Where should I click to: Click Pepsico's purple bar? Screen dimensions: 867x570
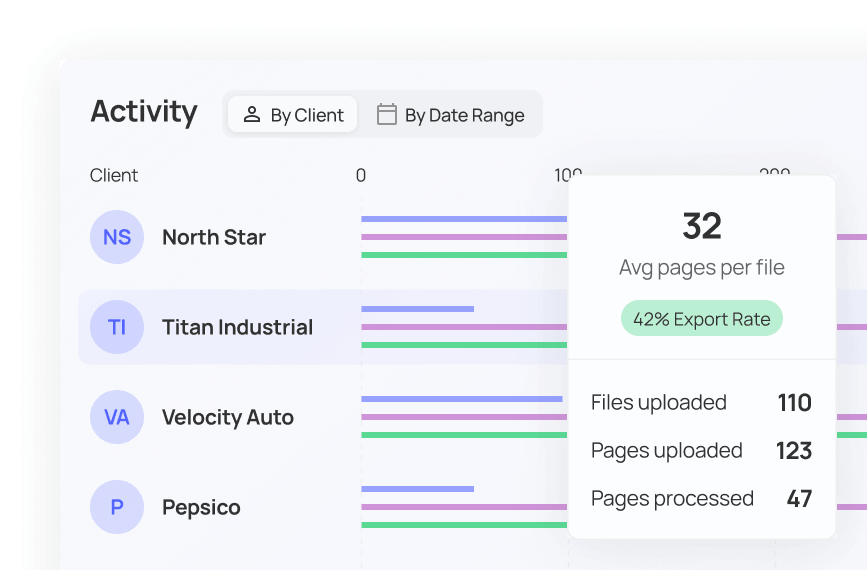(x=464, y=507)
